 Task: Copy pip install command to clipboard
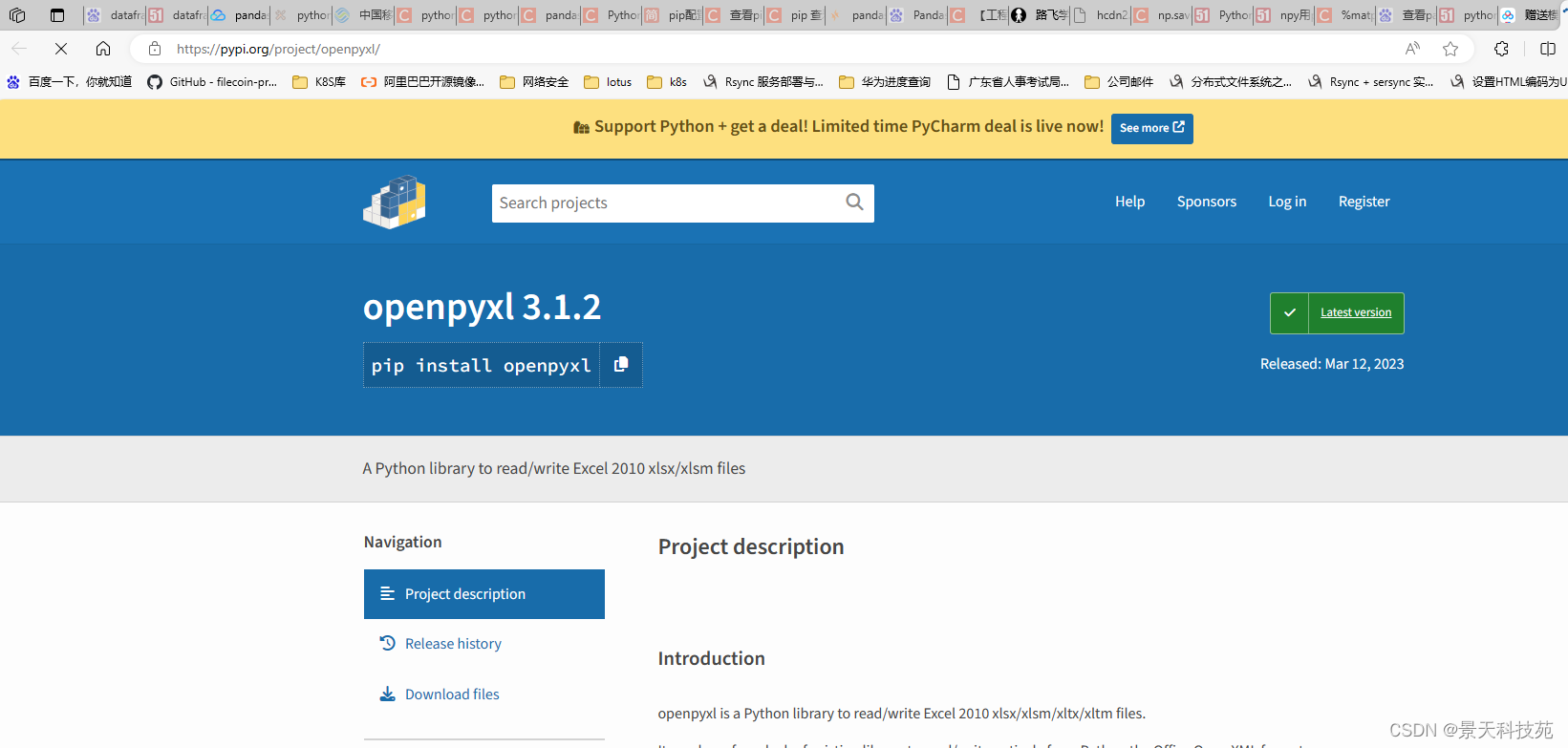click(x=621, y=365)
